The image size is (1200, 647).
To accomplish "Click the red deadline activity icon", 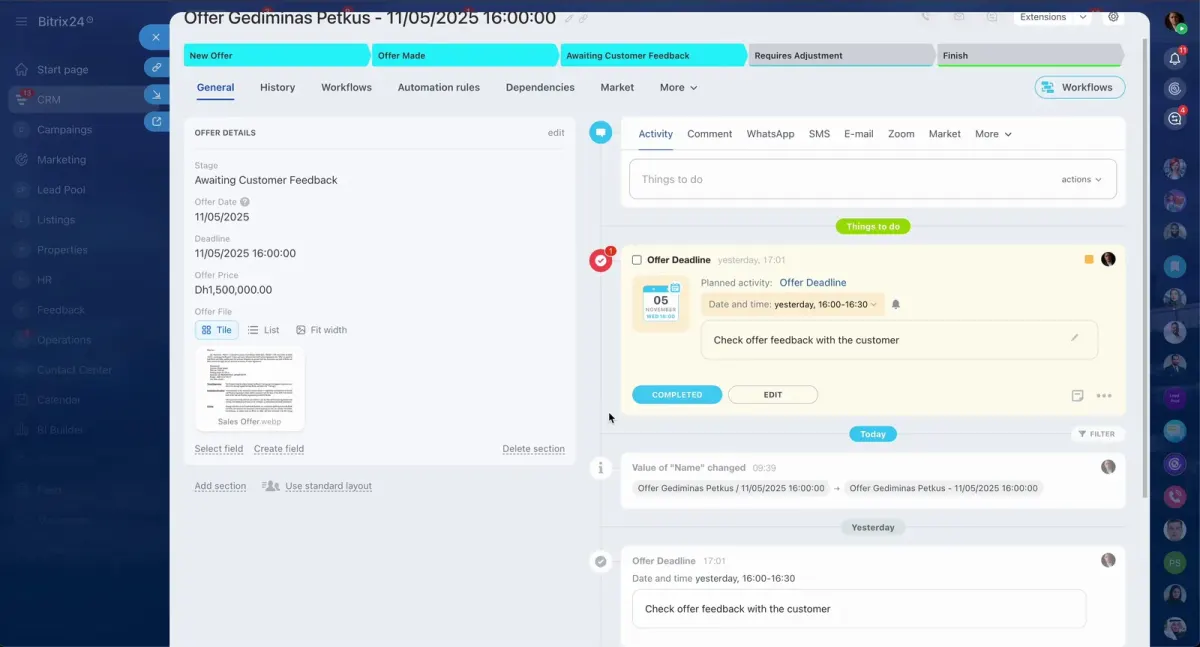I will click(x=600, y=261).
